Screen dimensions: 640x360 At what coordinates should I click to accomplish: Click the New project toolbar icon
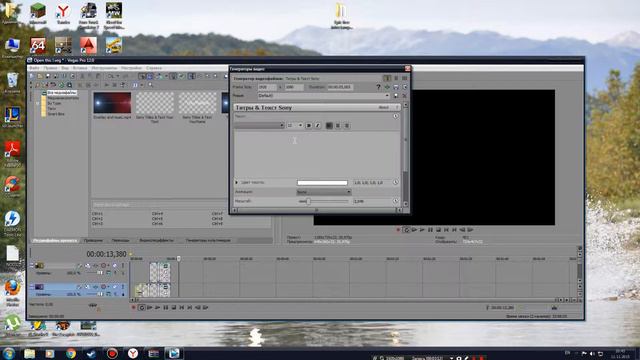click(32, 76)
